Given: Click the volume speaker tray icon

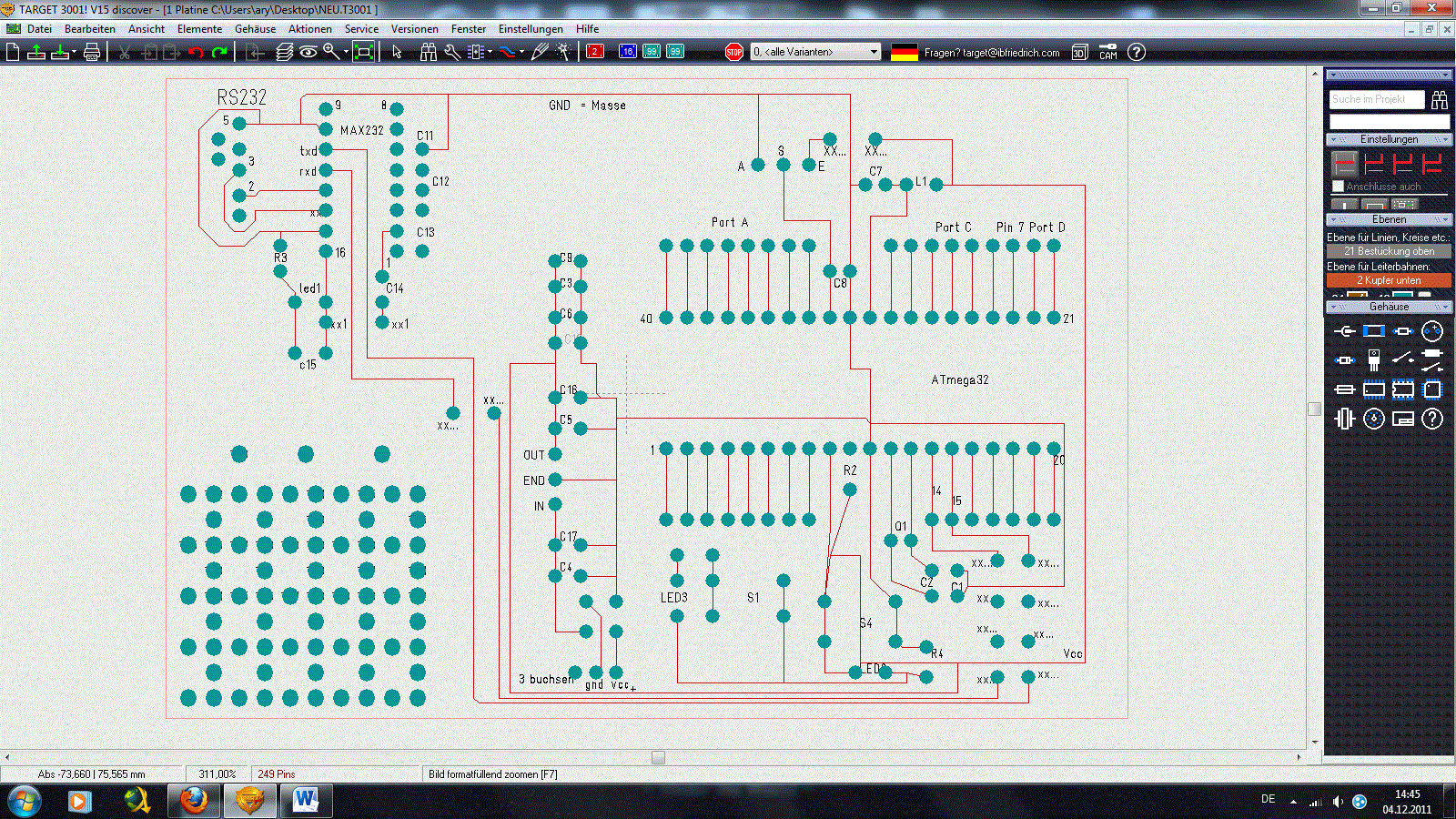Looking at the screenshot, I should point(1337,802).
